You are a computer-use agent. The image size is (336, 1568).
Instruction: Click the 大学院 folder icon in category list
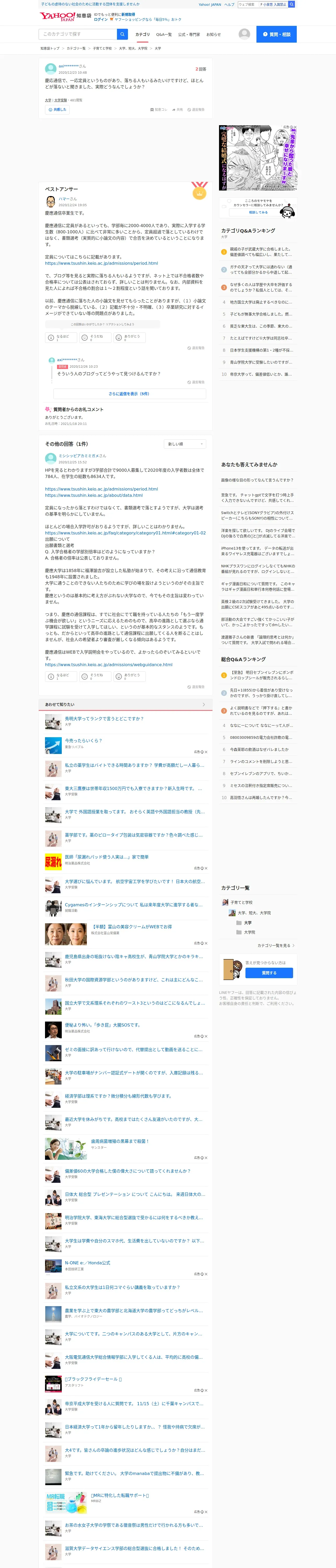(239, 932)
